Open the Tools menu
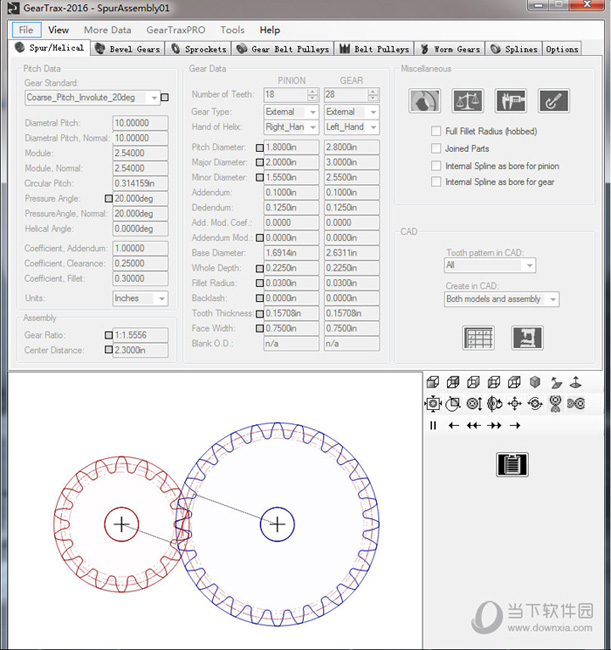The height and width of the screenshot is (650, 611). pyautogui.click(x=233, y=30)
